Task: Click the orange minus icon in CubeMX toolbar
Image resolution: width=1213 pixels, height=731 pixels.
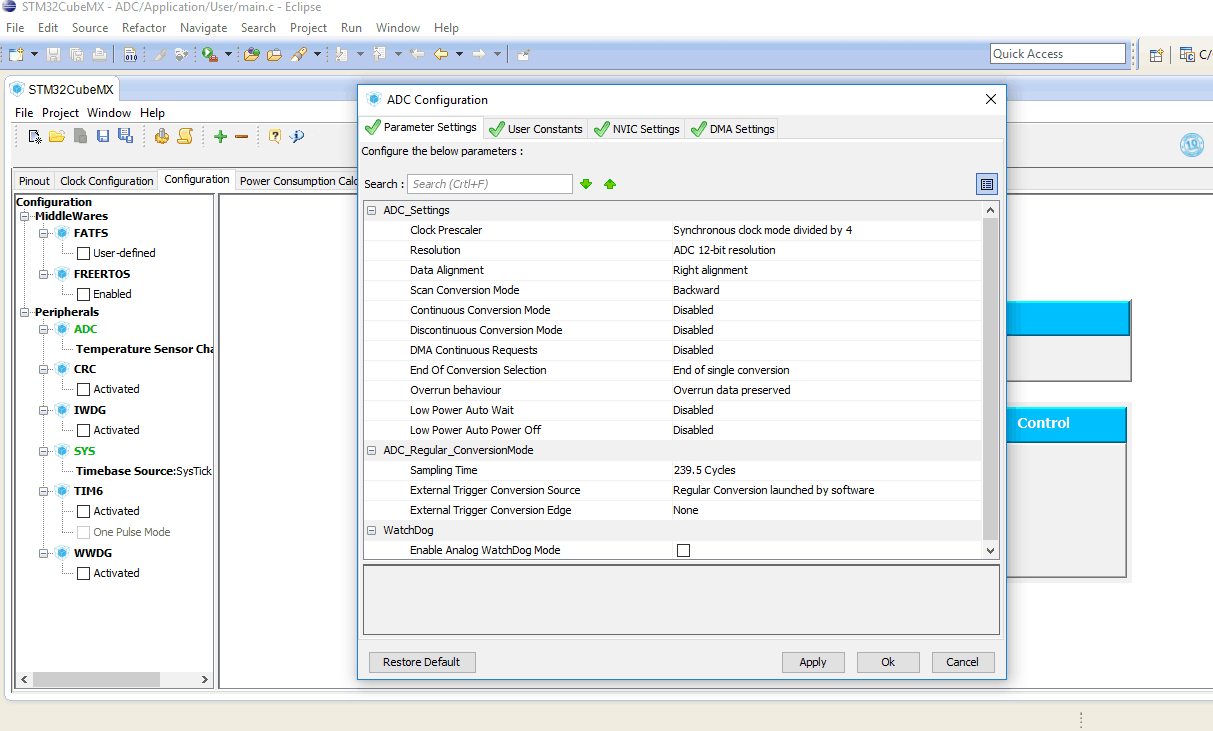Action: pyautogui.click(x=241, y=136)
